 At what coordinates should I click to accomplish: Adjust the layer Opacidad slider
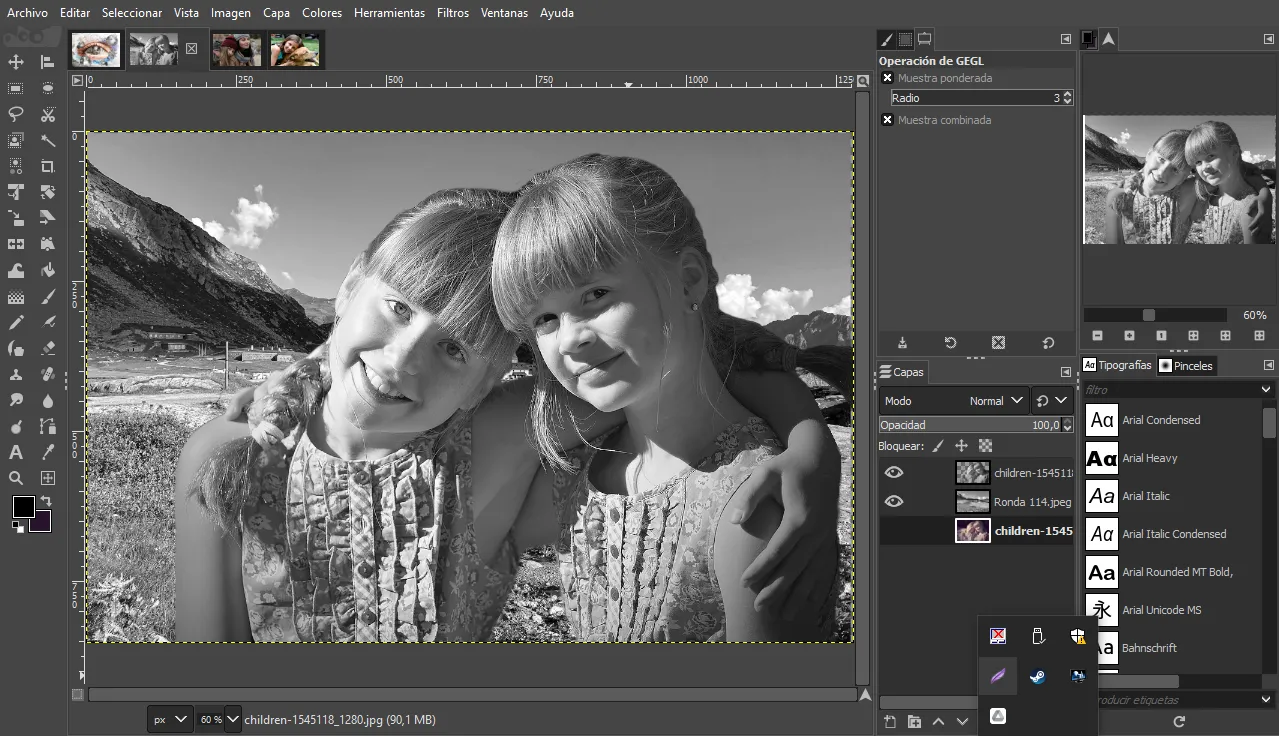976,425
